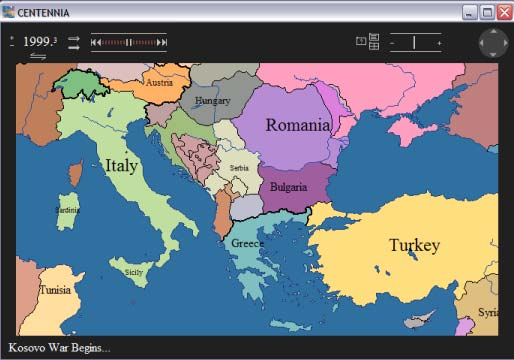Pan the map down with navigation pad
This screenshot has height=360, width=514.
click(494, 54)
